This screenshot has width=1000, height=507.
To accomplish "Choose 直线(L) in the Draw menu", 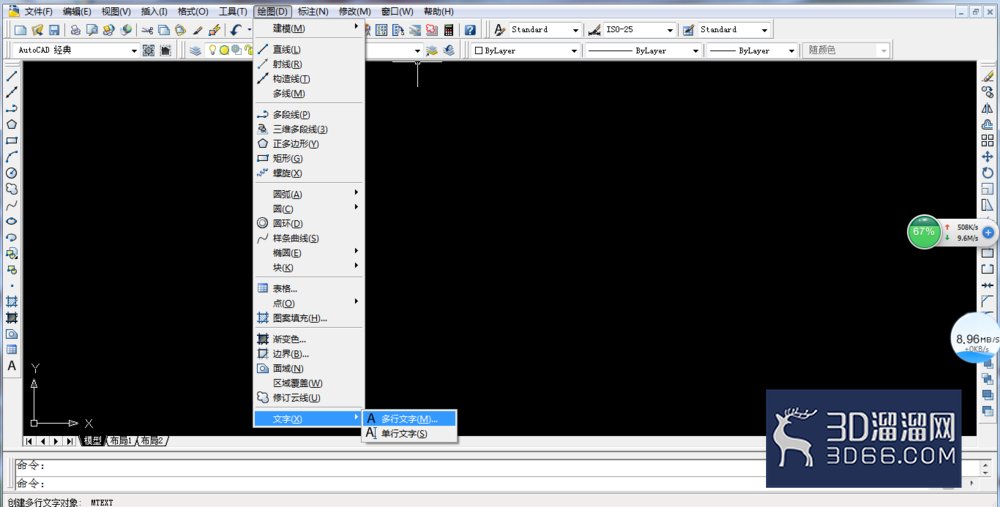I will pos(309,49).
